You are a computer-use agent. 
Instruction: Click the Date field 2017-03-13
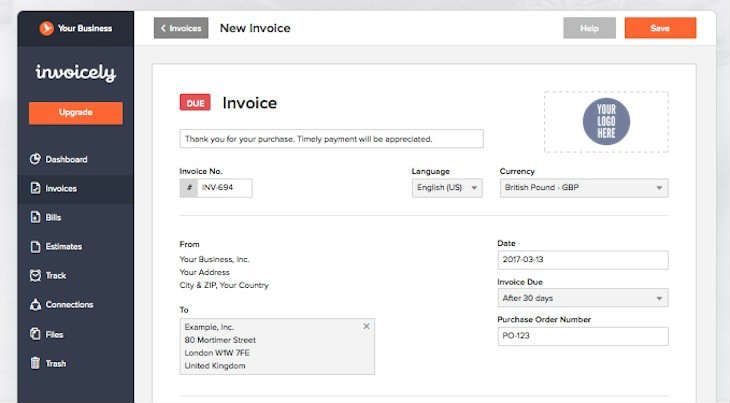(582, 260)
